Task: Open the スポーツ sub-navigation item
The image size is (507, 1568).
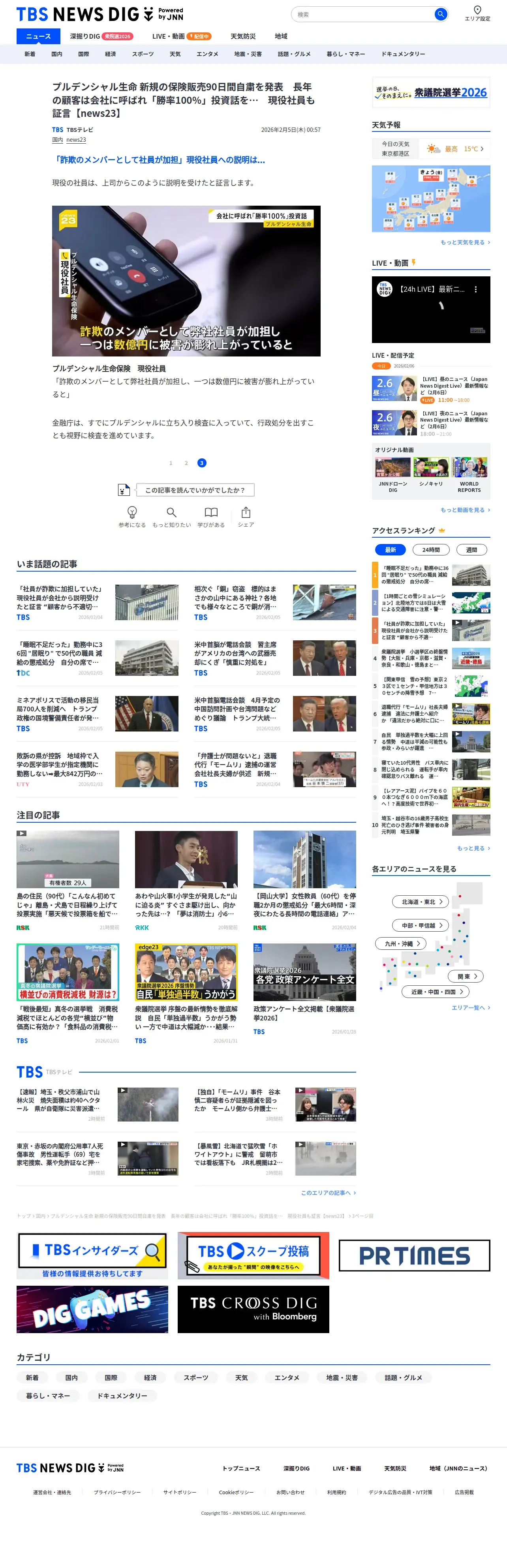Action: click(143, 54)
